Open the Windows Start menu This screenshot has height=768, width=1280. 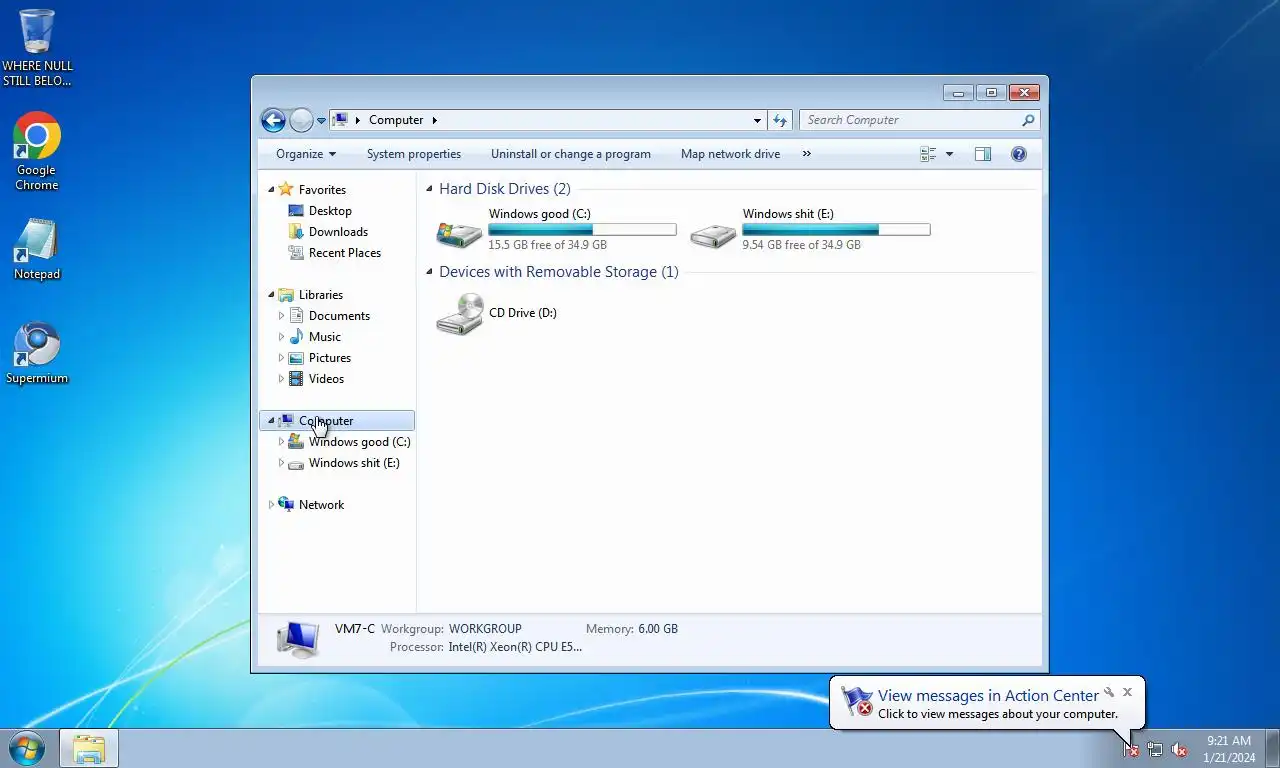27,748
